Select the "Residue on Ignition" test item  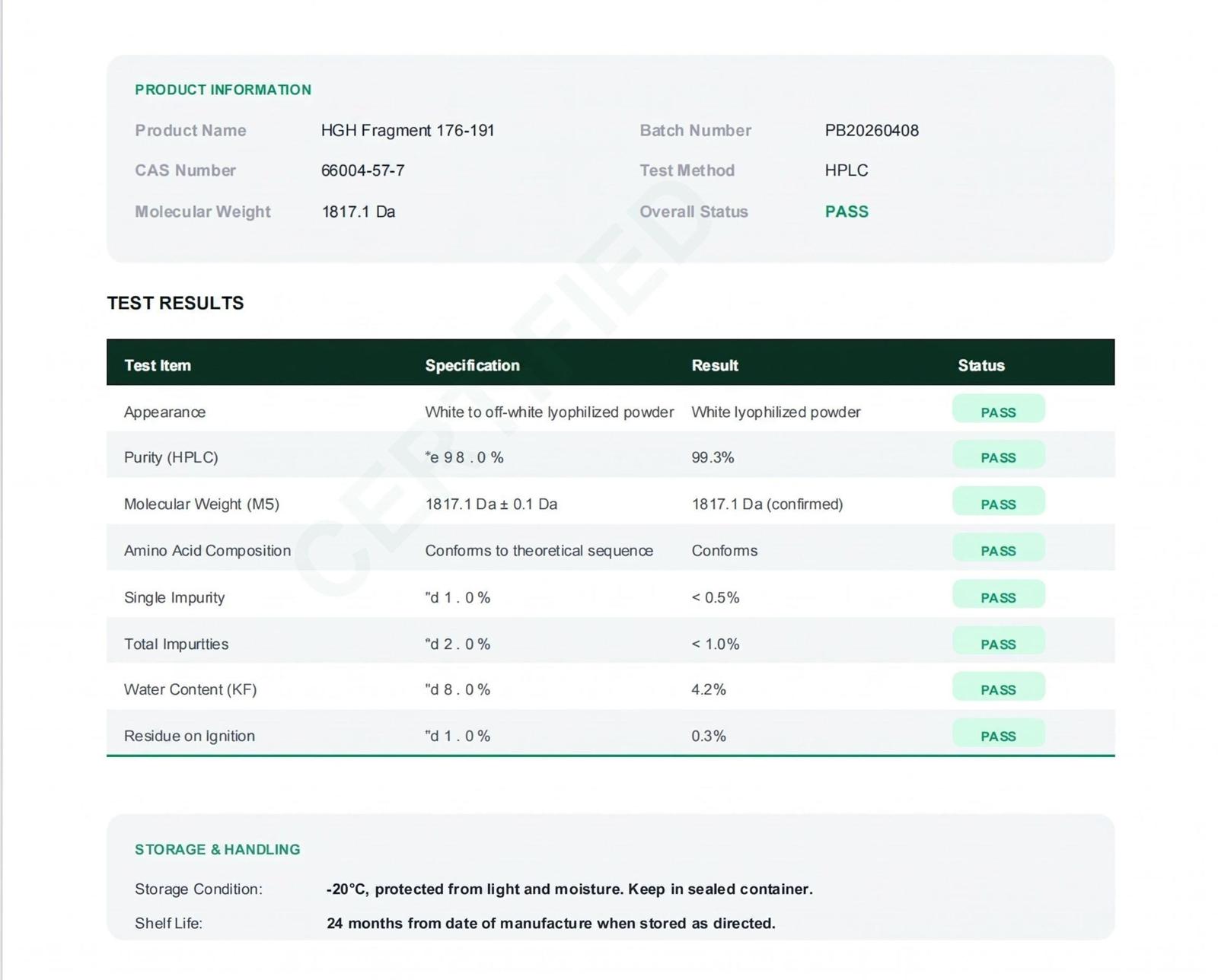(x=190, y=736)
